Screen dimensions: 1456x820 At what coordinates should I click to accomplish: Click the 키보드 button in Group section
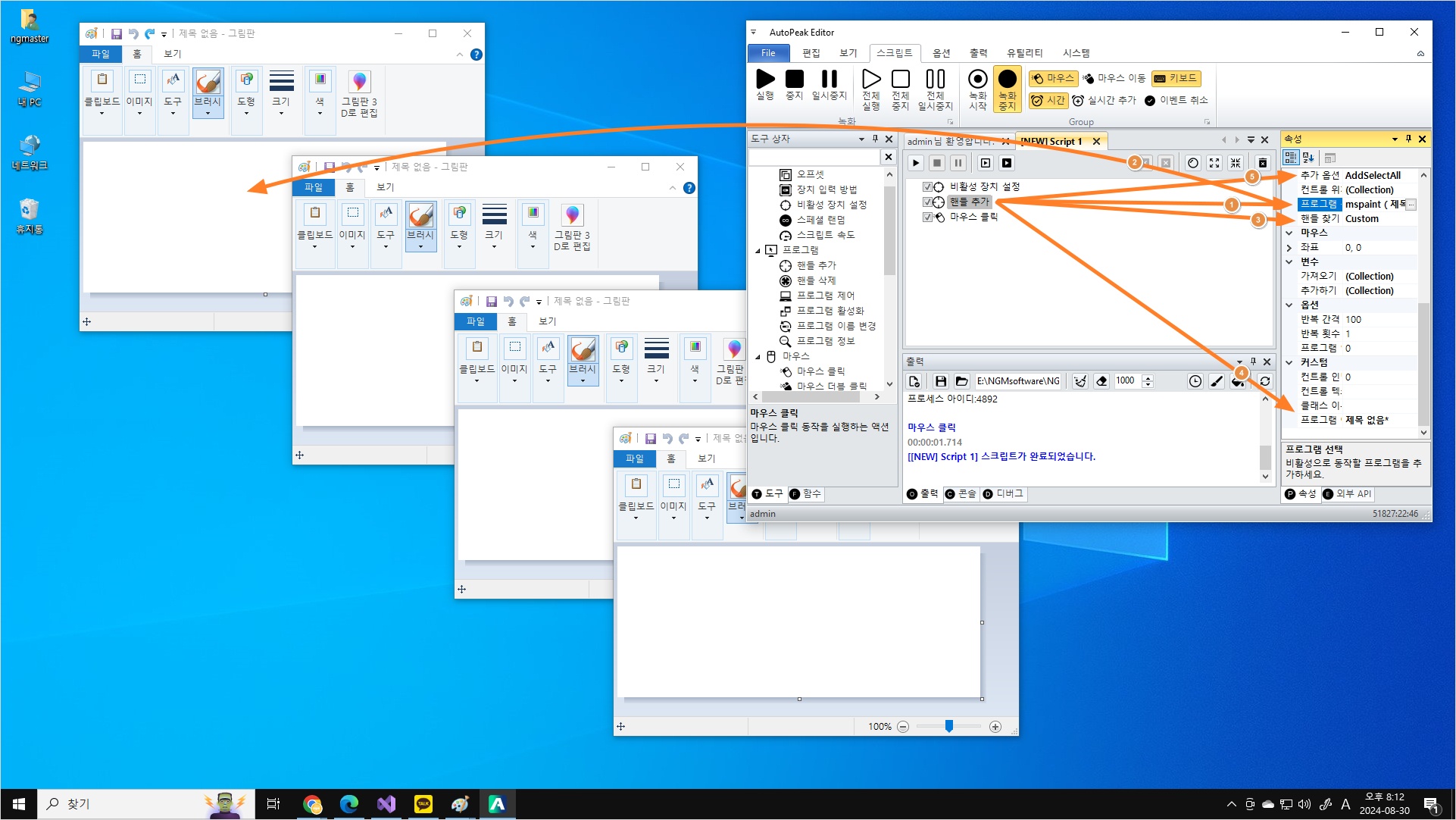tap(1175, 78)
